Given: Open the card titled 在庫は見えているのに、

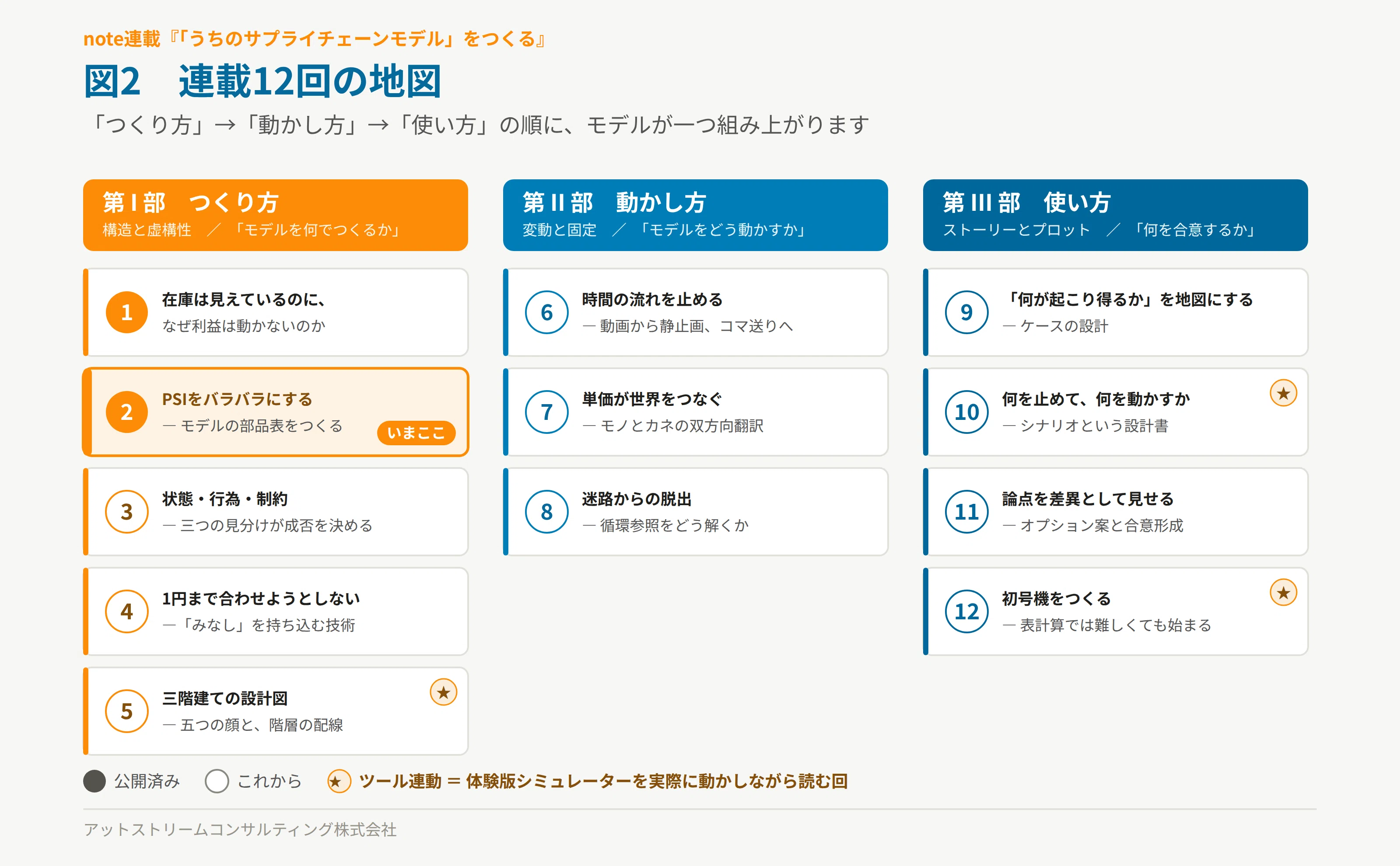Looking at the screenshot, I should [x=276, y=312].
